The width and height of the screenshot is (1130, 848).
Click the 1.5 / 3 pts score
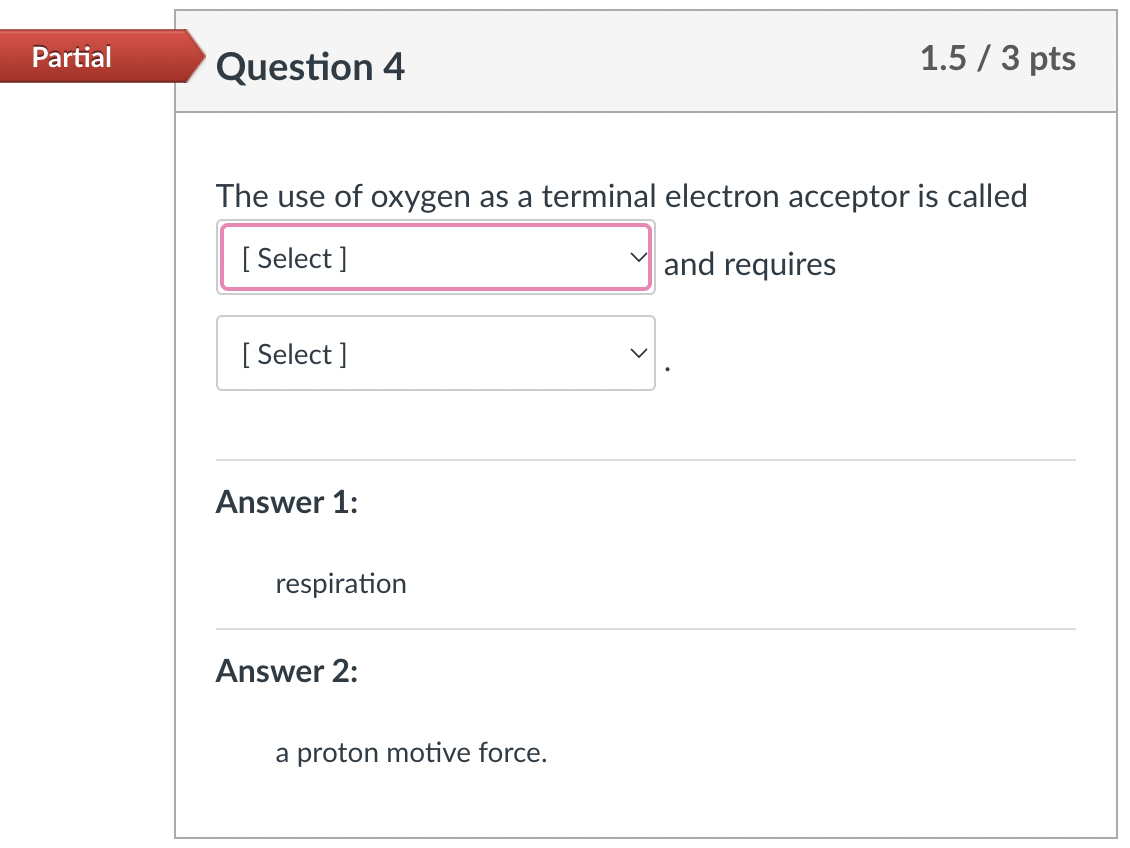[997, 59]
